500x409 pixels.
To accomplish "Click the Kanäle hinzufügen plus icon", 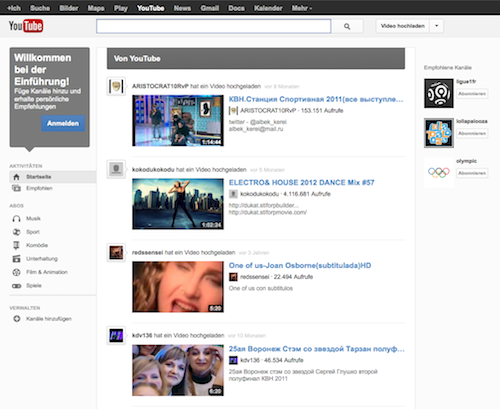I will [16, 319].
